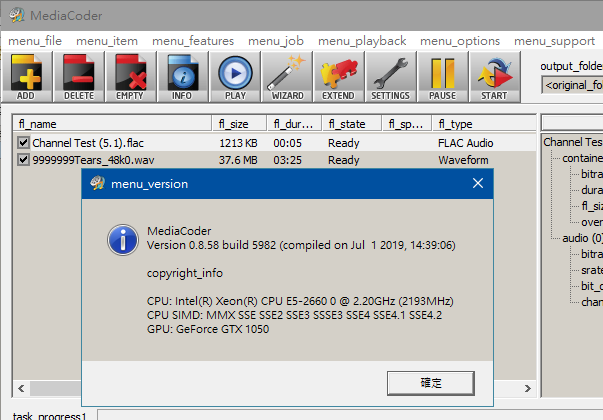This screenshot has height=420, width=603.
Task: Close the menu_version dialog
Action: pyautogui.click(x=478, y=183)
